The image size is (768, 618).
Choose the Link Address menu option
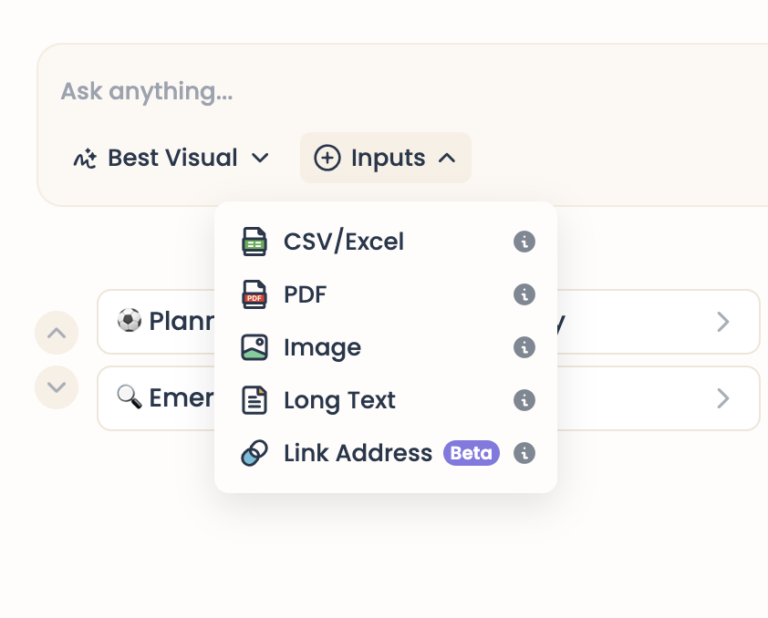coord(357,454)
